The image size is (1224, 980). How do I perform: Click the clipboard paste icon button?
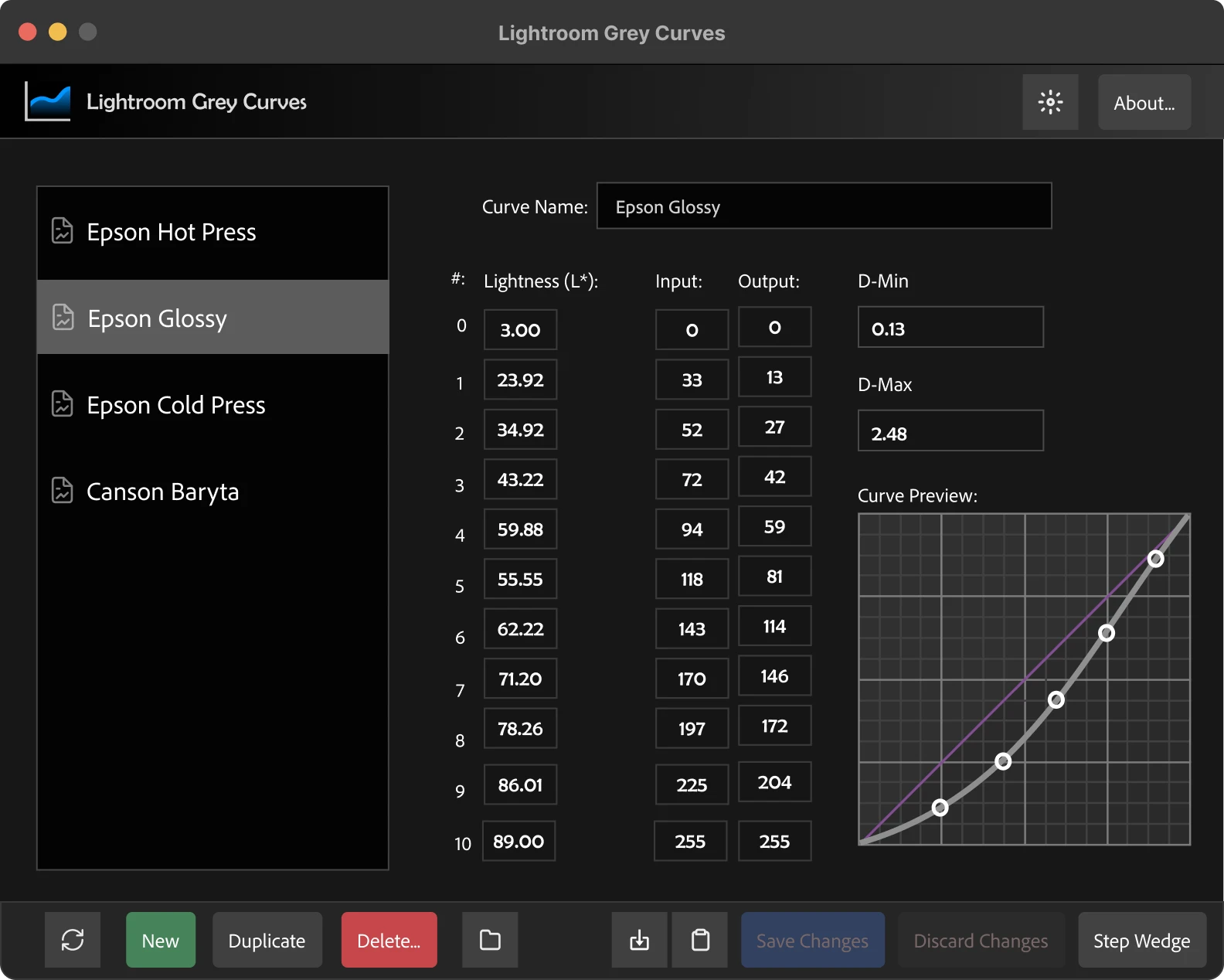[700, 940]
